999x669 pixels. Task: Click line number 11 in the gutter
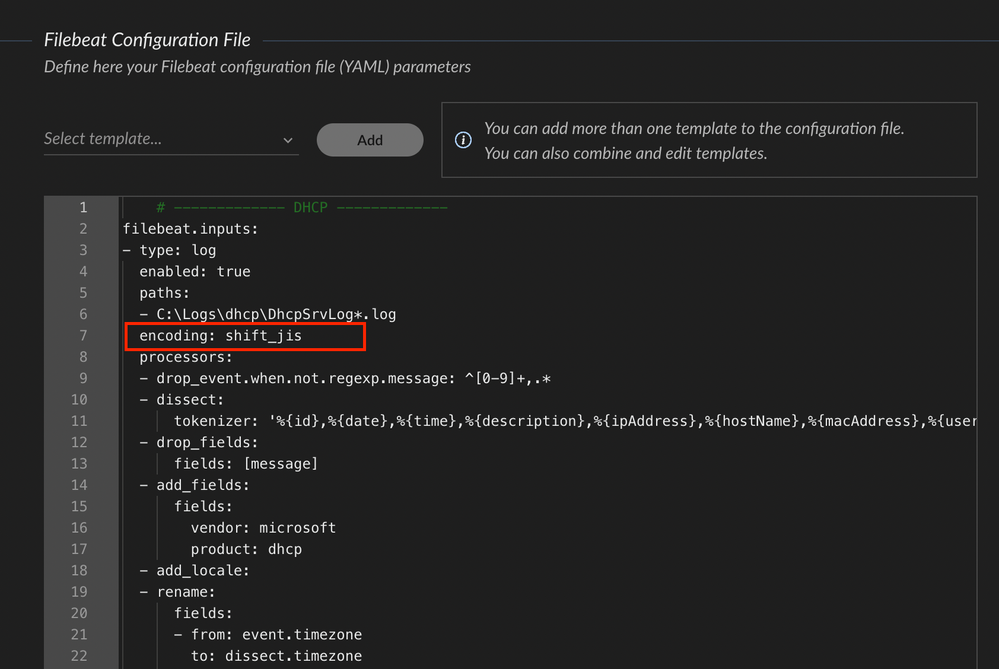pyautogui.click(x=79, y=421)
